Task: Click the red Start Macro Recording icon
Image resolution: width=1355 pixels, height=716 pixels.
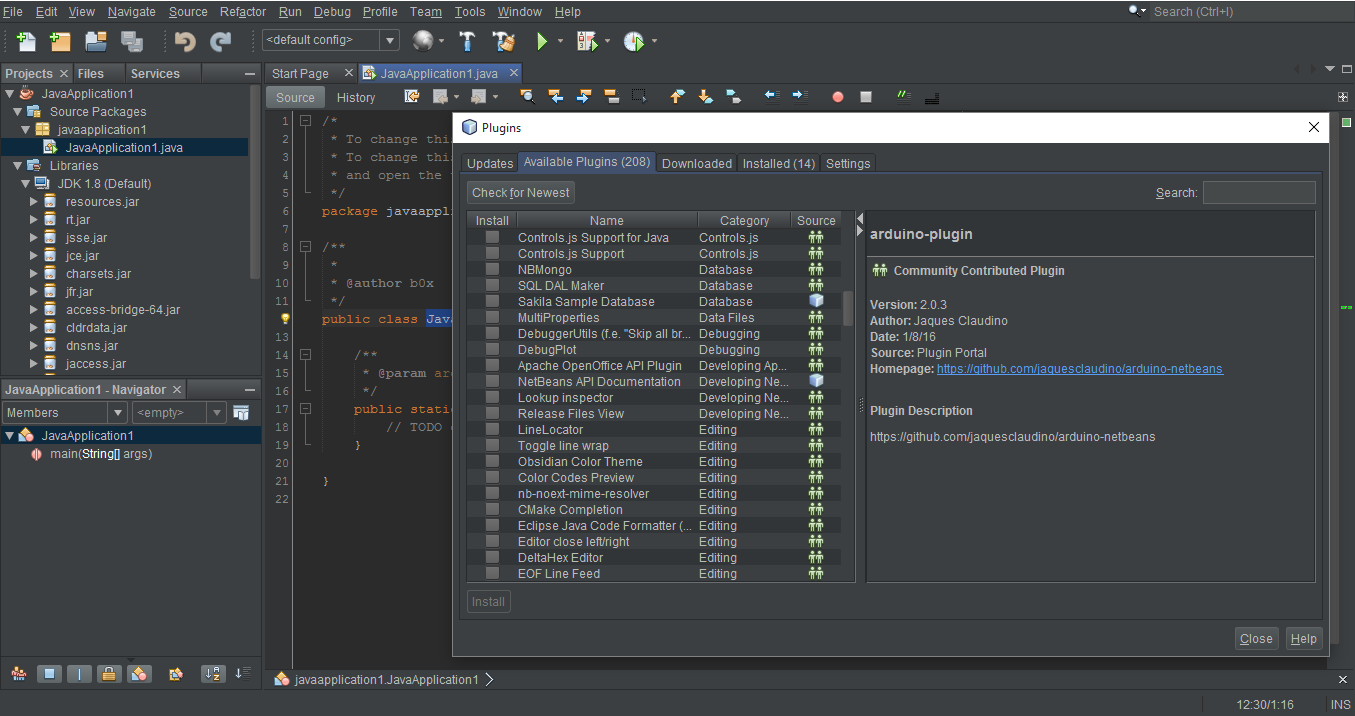Action: click(838, 97)
